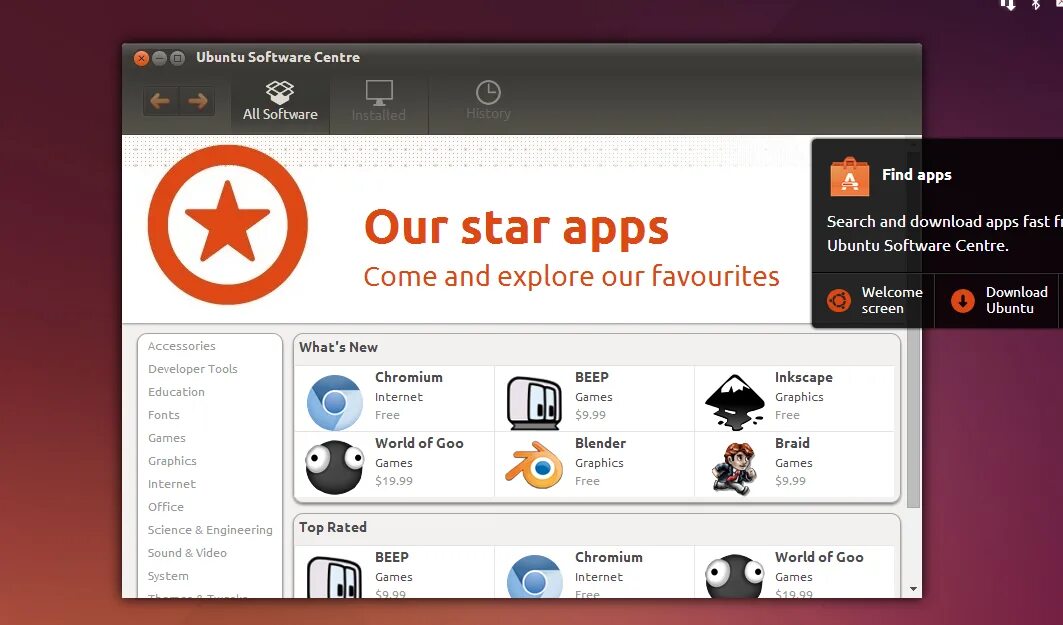Browse the Education category
The width and height of the screenshot is (1063, 625).
pyautogui.click(x=176, y=392)
